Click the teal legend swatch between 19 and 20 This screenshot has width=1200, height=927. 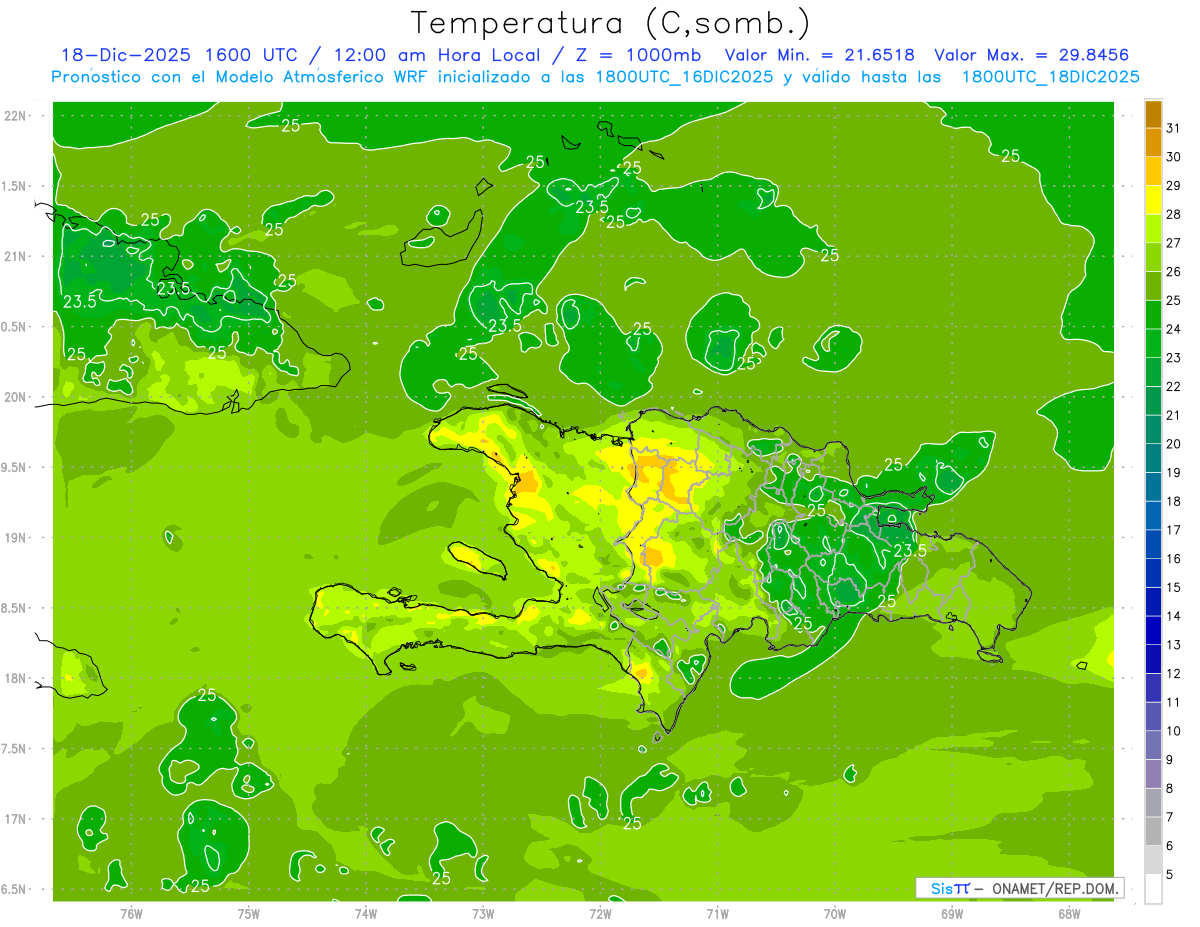coord(1153,458)
